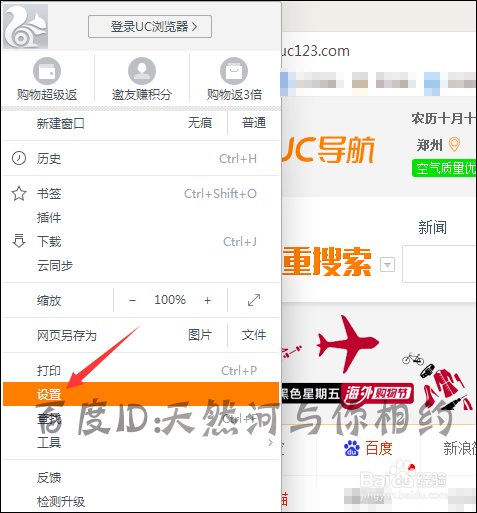The image size is (477, 513).
Task: Open the 百度 link
Action: pos(379,448)
